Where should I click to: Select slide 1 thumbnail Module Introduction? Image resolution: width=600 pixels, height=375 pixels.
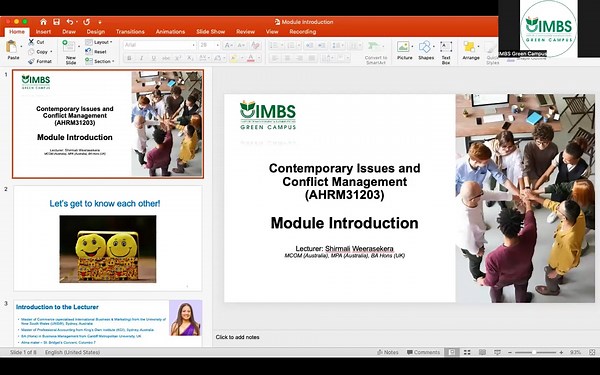click(x=108, y=124)
